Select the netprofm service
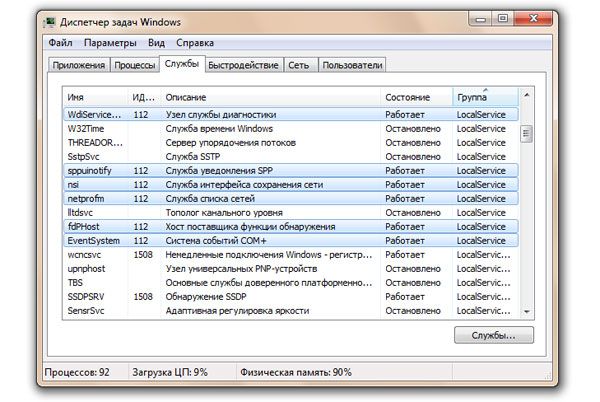 tap(291, 199)
